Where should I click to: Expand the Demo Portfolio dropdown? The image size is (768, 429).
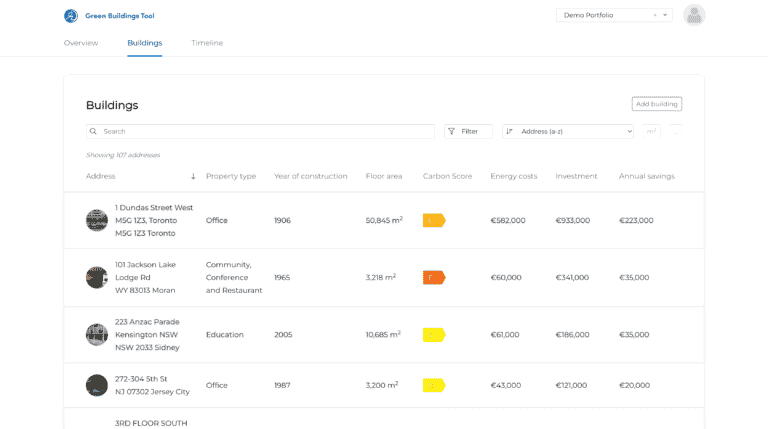(x=666, y=16)
